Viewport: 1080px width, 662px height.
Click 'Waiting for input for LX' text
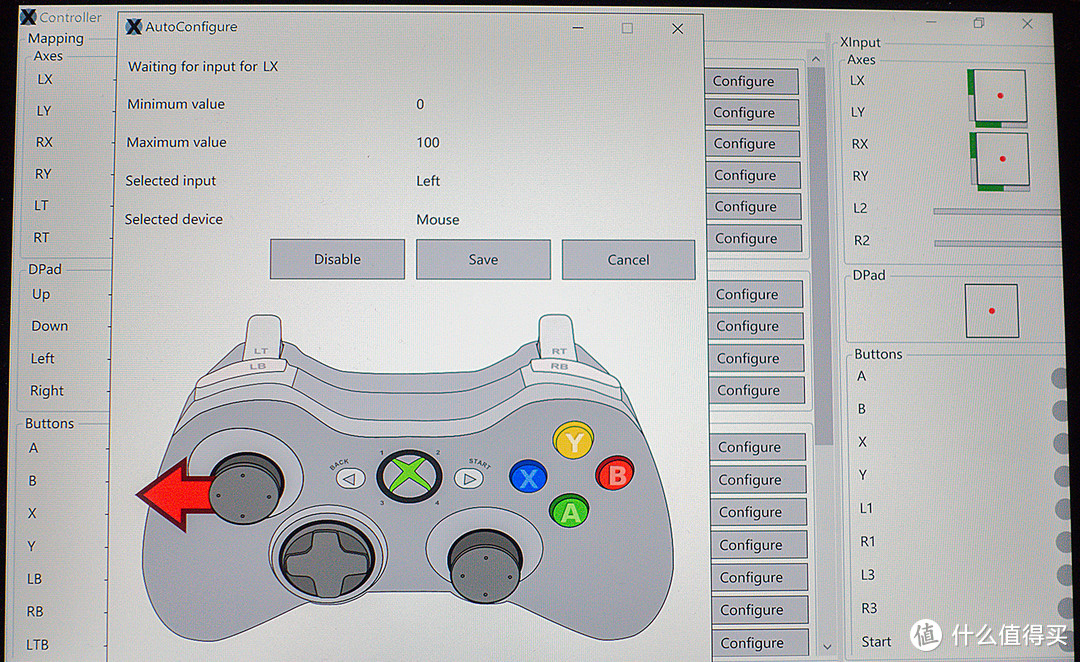203,67
